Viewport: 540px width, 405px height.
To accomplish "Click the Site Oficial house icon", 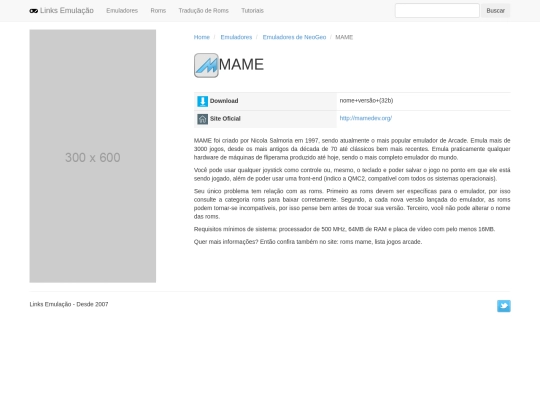I will click(202, 119).
